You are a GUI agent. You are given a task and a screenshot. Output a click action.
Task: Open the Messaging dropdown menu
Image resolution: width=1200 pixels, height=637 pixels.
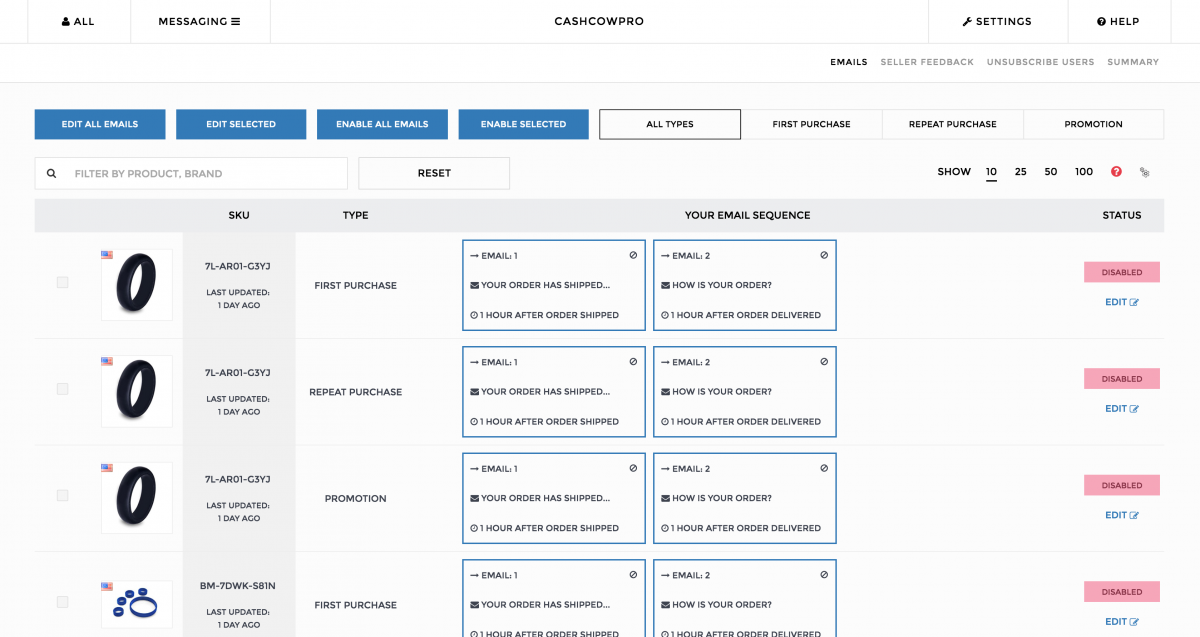point(199,21)
